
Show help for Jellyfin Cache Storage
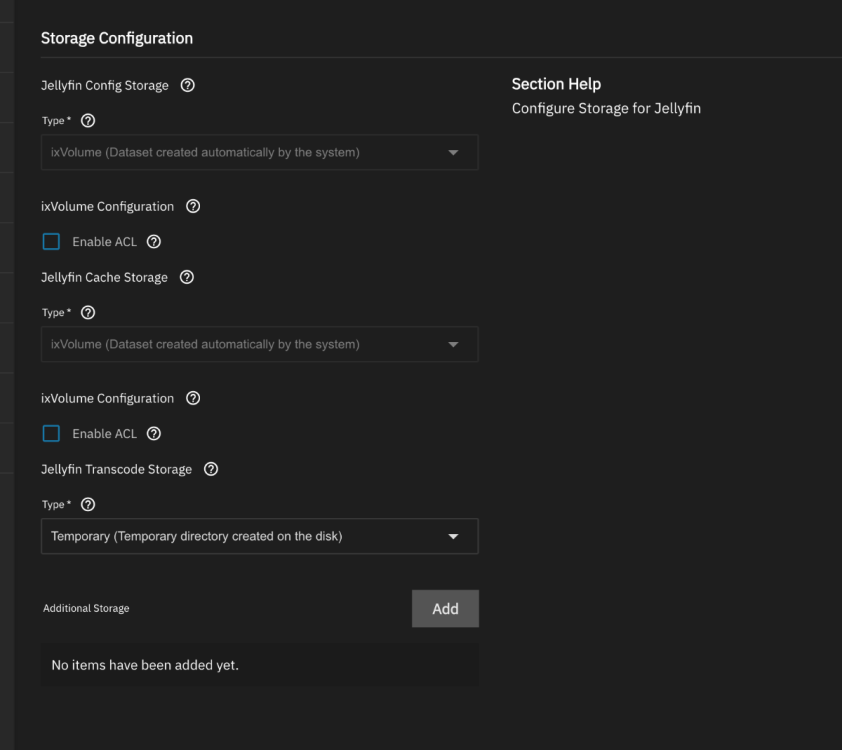pos(187,278)
